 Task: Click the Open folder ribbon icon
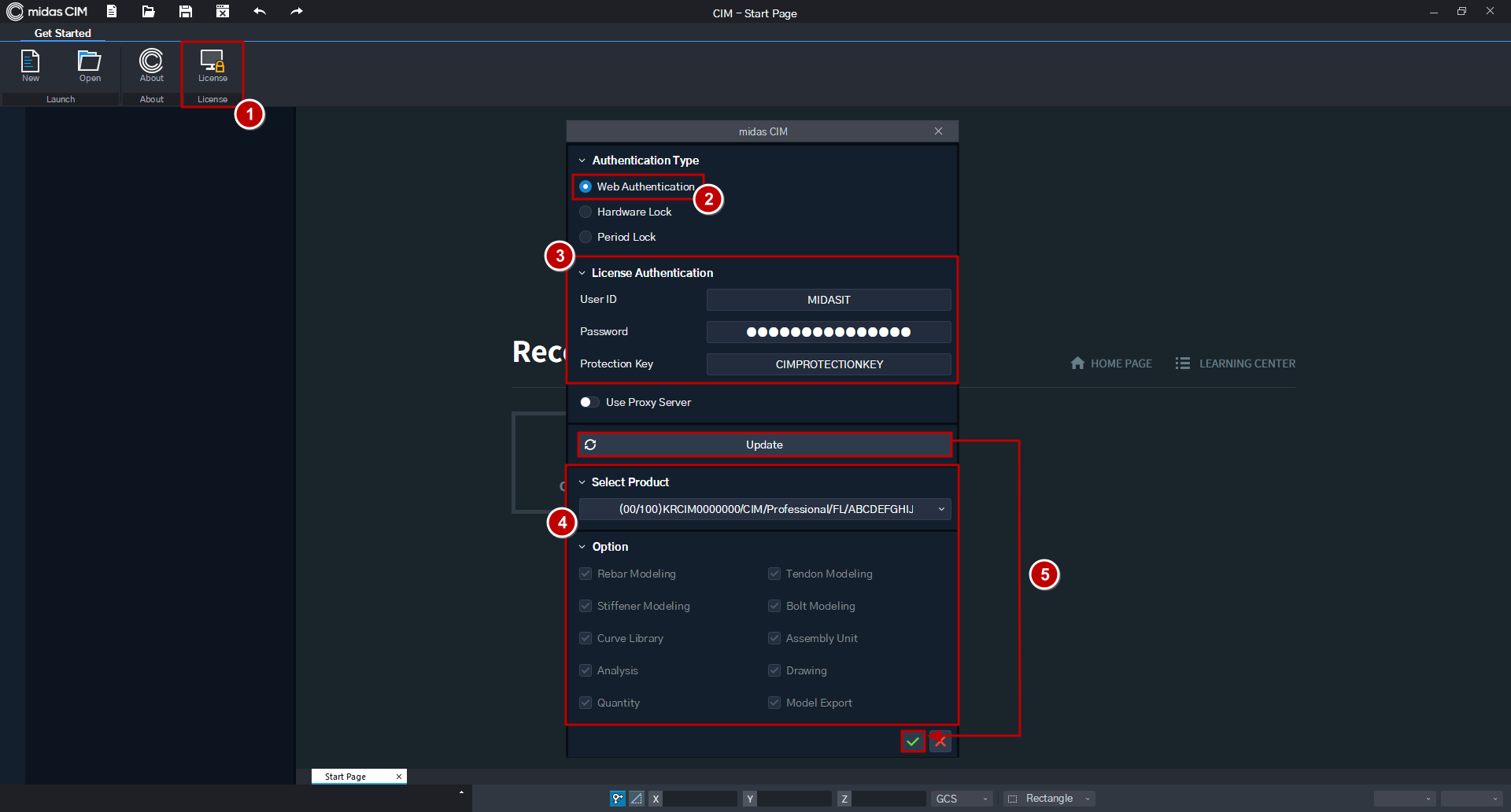pos(90,65)
